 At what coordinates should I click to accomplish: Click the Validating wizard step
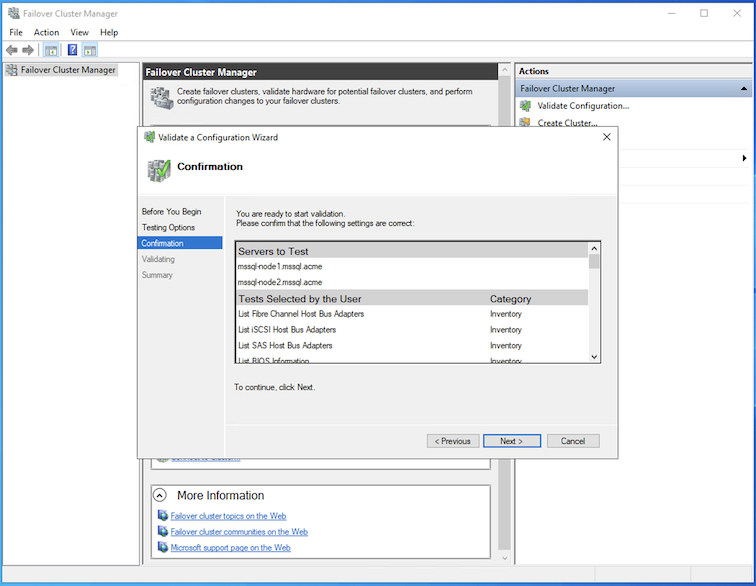point(158,259)
